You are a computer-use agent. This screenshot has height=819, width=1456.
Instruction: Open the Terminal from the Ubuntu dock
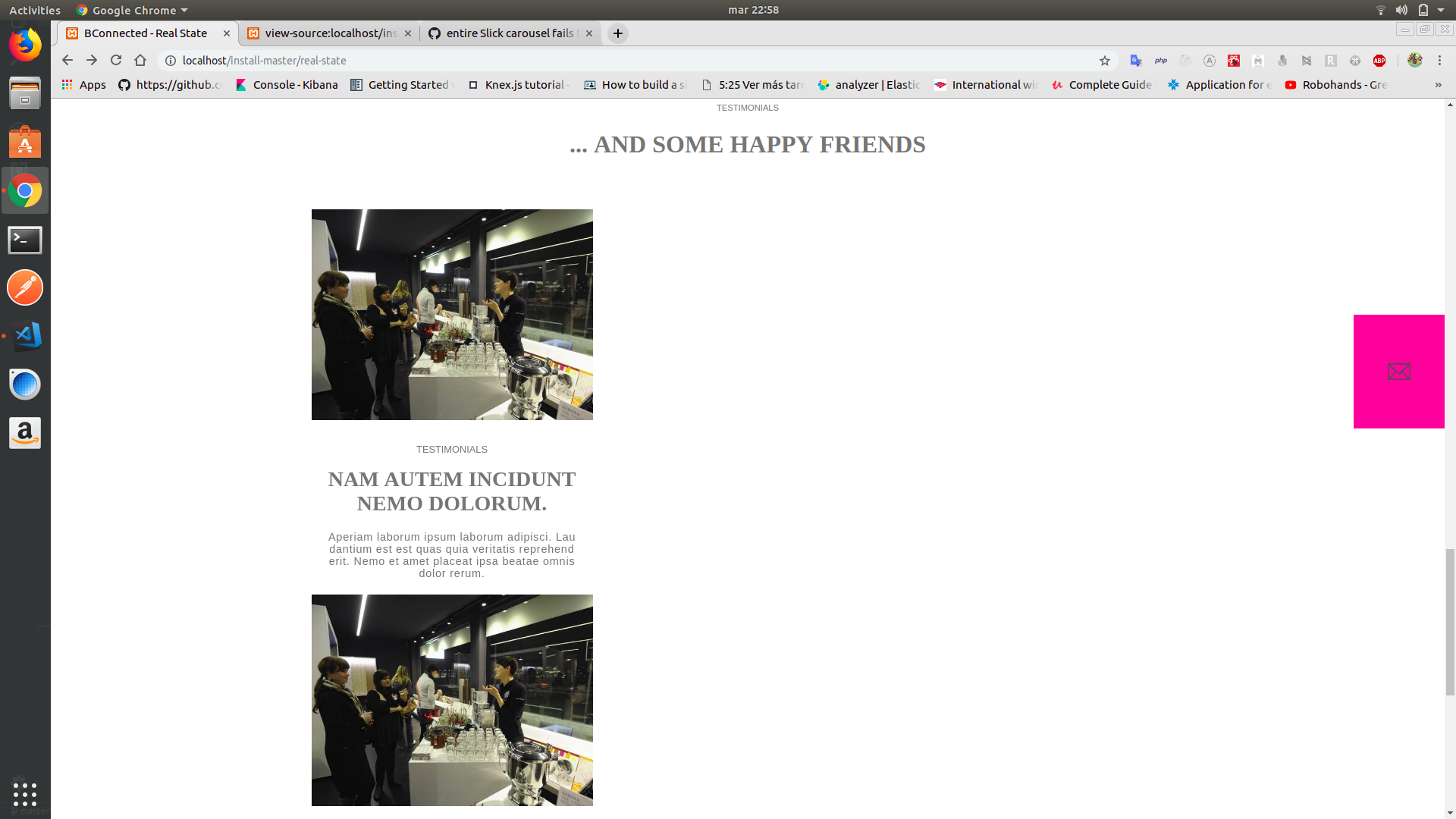25,240
